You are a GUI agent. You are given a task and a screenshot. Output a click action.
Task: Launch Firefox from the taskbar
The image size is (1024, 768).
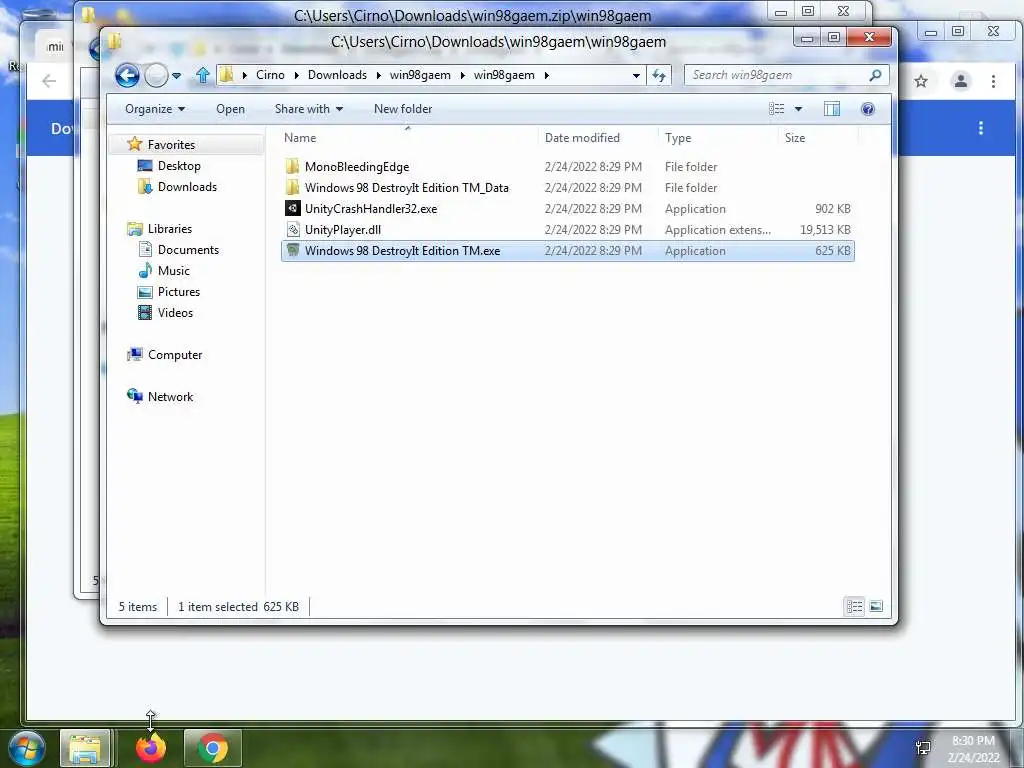tap(150, 748)
